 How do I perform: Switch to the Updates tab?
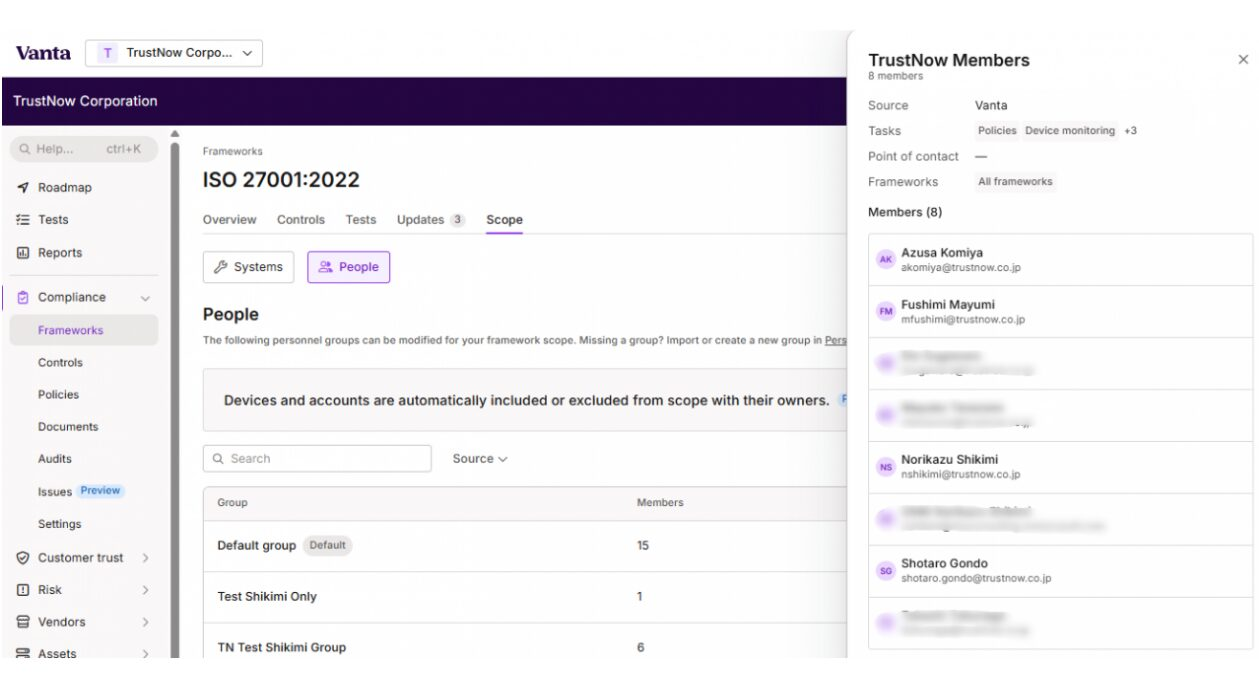click(x=431, y=220)
